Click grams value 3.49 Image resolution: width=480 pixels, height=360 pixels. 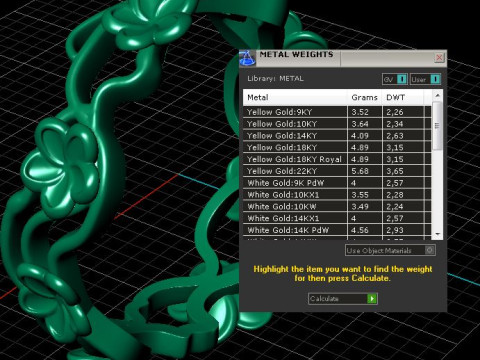coord(360,207)
